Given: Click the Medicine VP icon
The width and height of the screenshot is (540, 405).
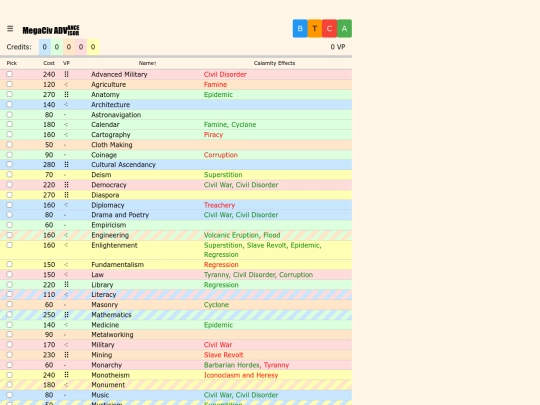Looking at the screenshot, I should (66, 325).
